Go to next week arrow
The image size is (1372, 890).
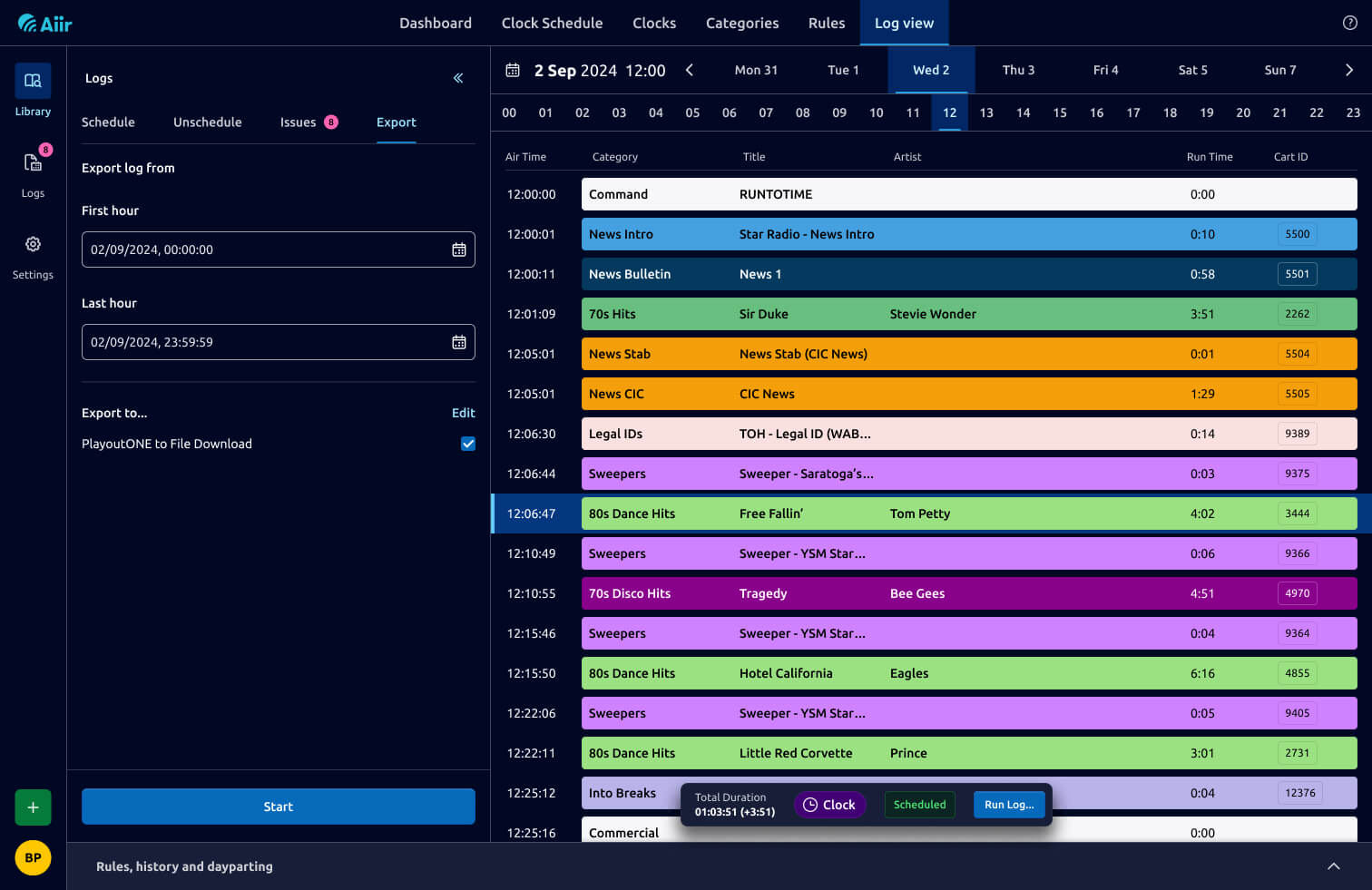1349,70
